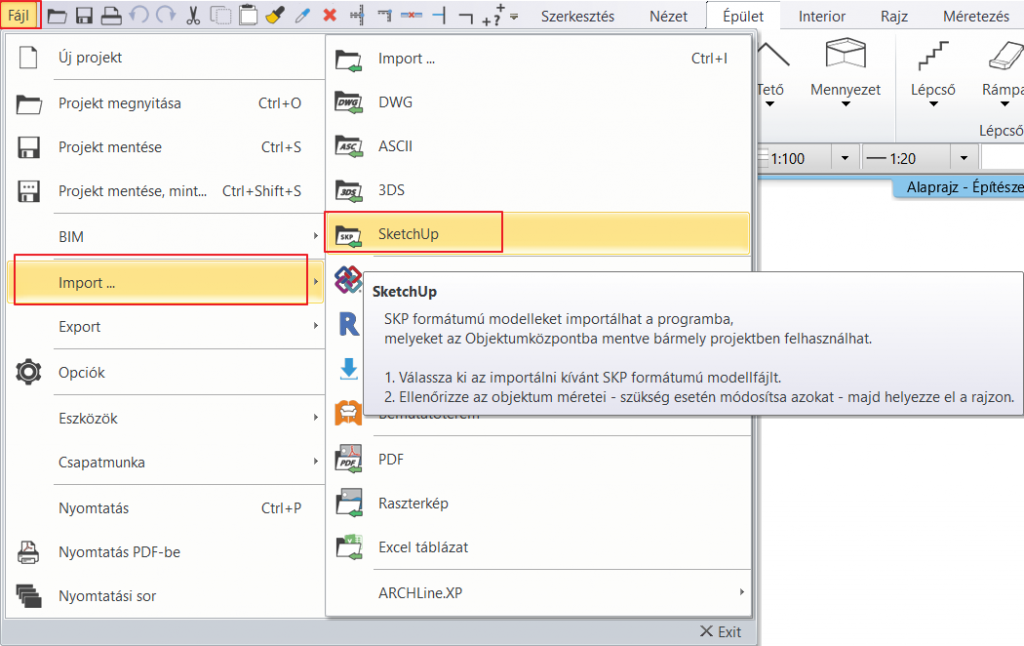Click the IFC import icon below SketchUp
The height and width of the screenshot is (646, 1024).
(348, 280)
